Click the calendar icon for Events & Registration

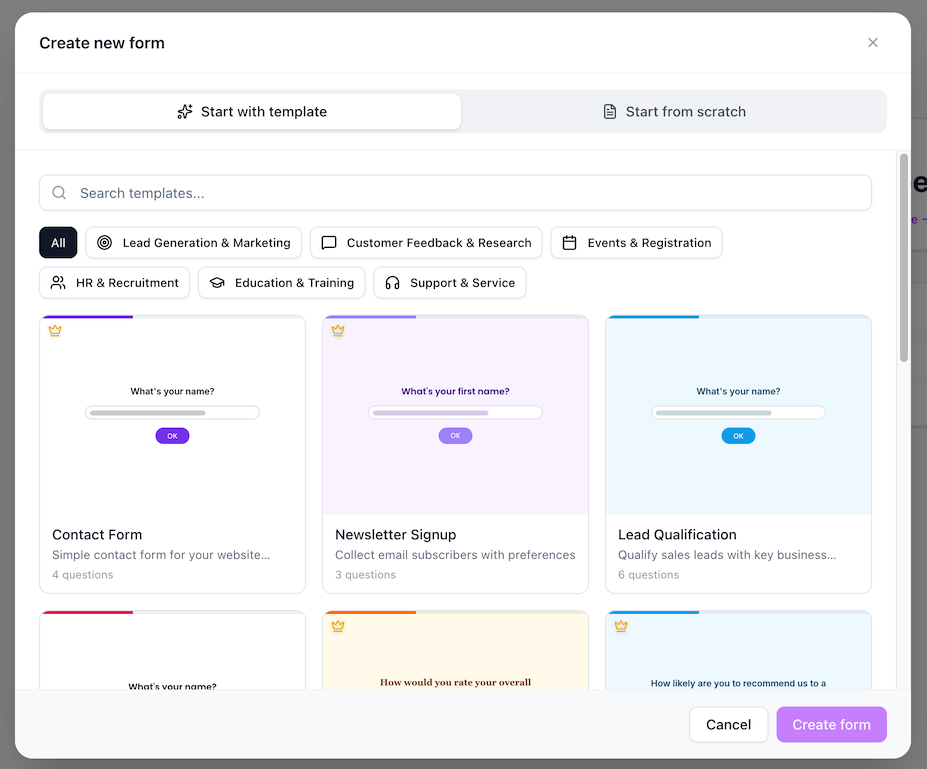(x=570, y=243)
